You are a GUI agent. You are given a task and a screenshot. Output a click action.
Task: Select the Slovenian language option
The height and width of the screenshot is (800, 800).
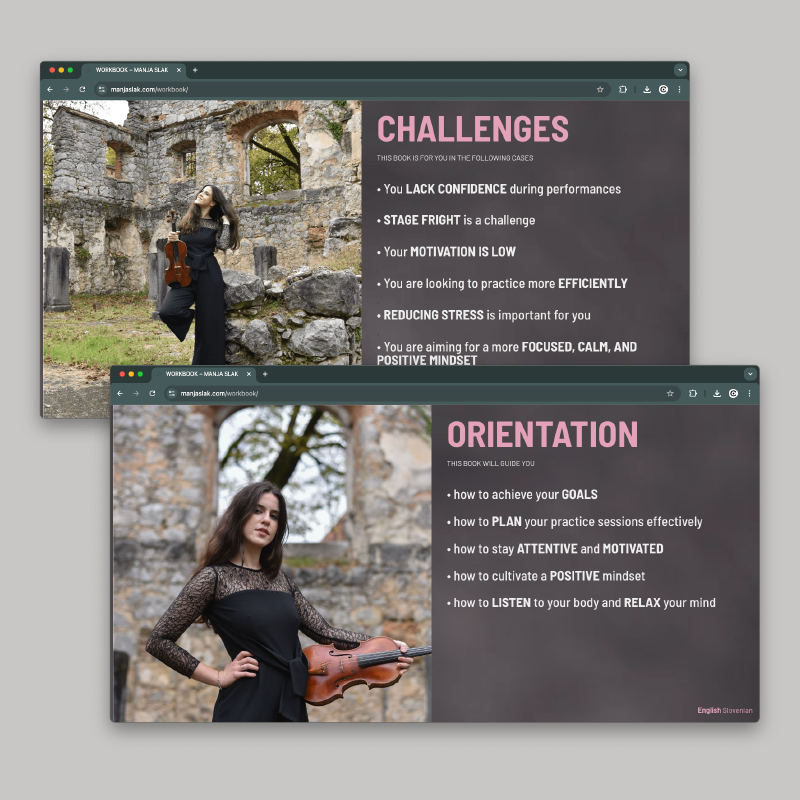[738, 710]
